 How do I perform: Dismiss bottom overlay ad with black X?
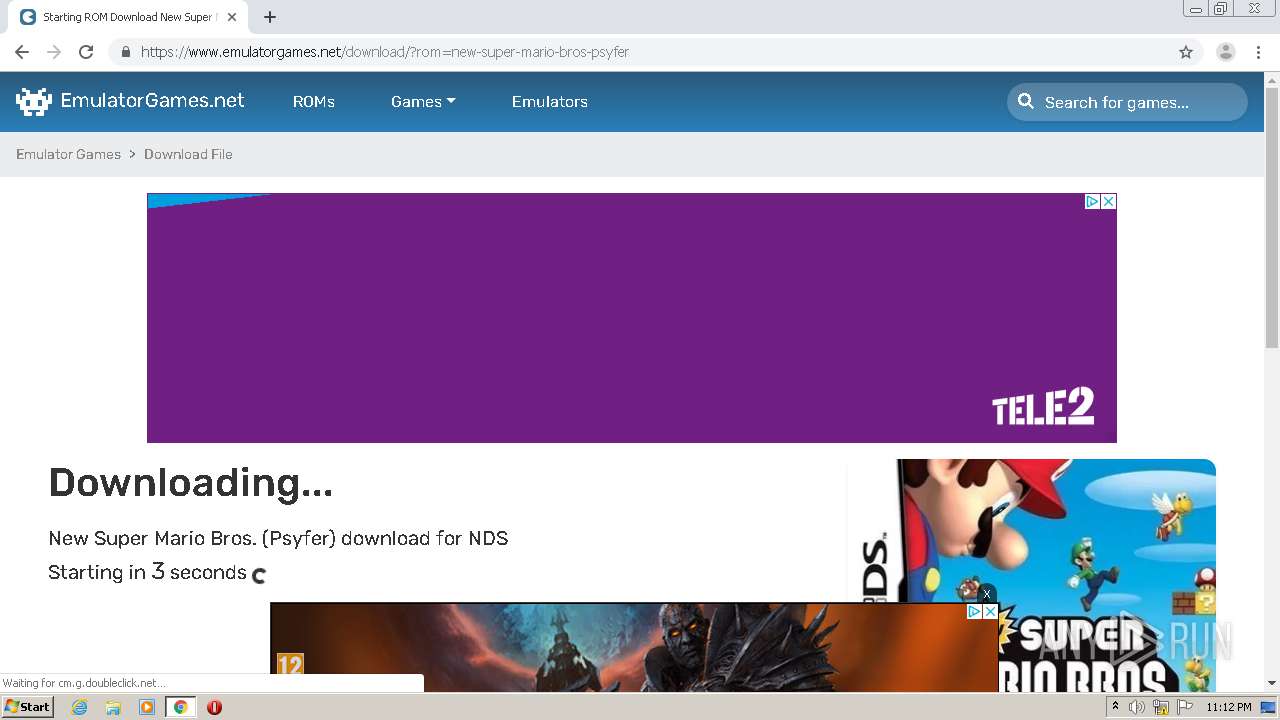coord(987,594)
